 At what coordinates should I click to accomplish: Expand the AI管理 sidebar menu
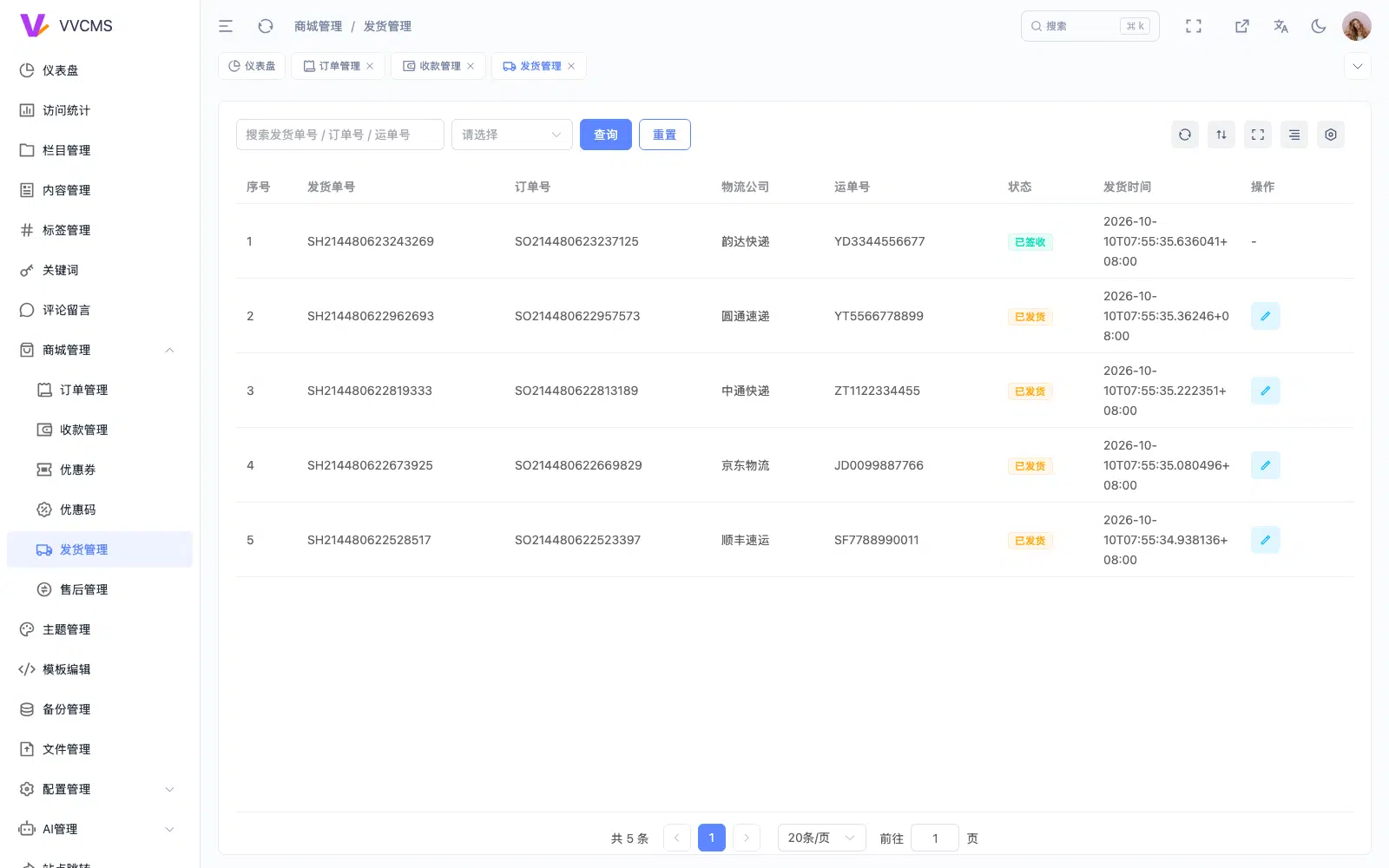(x=100, y=829)
